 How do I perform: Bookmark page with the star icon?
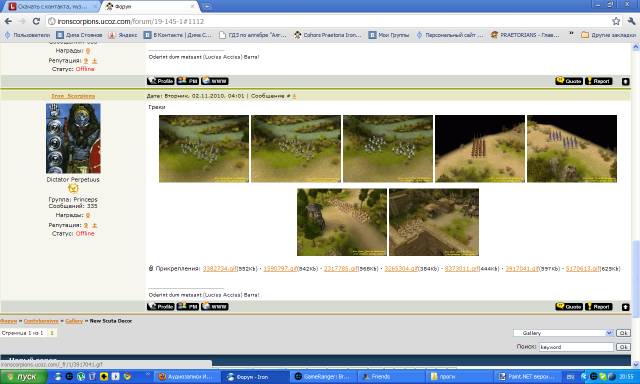[x=616, y=21]
